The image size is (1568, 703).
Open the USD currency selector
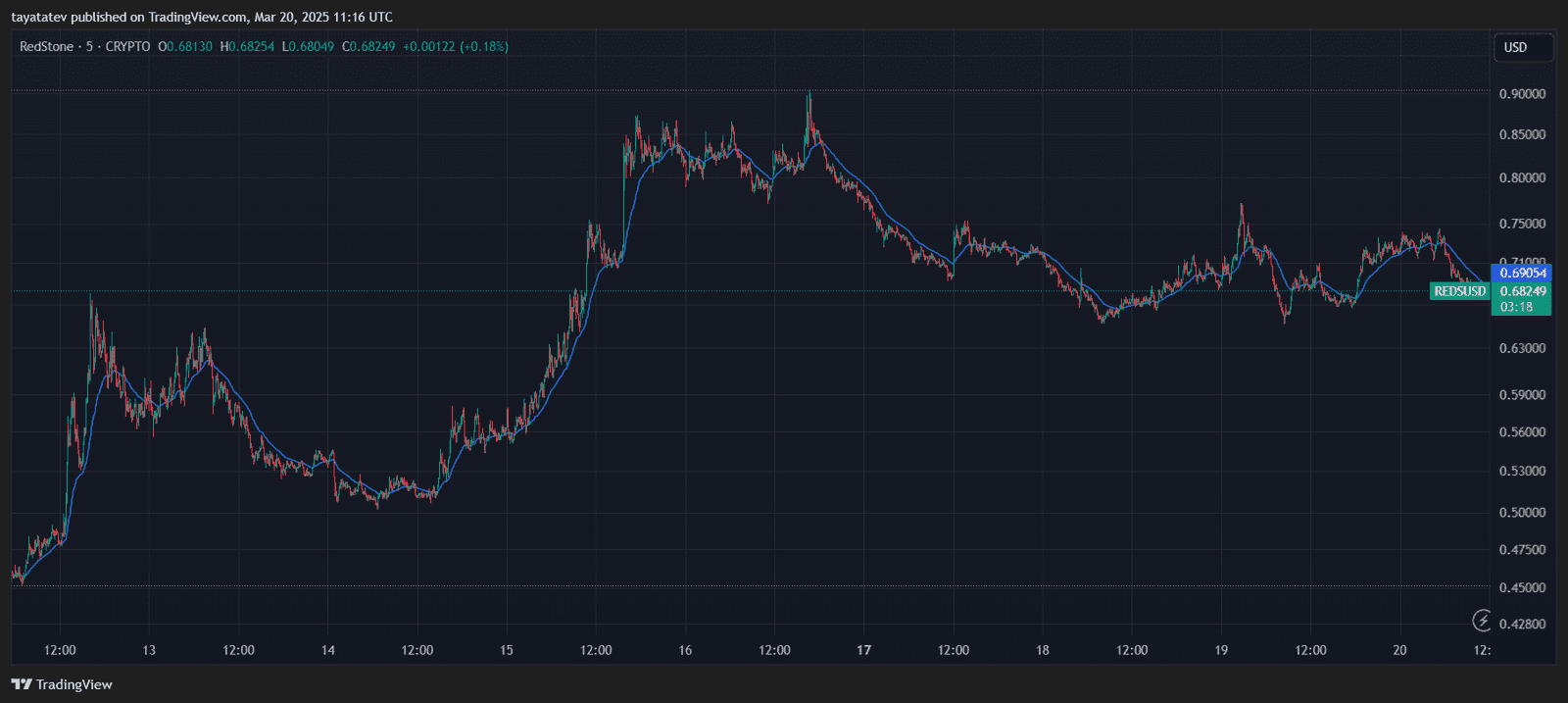[x=1523, y=47]
